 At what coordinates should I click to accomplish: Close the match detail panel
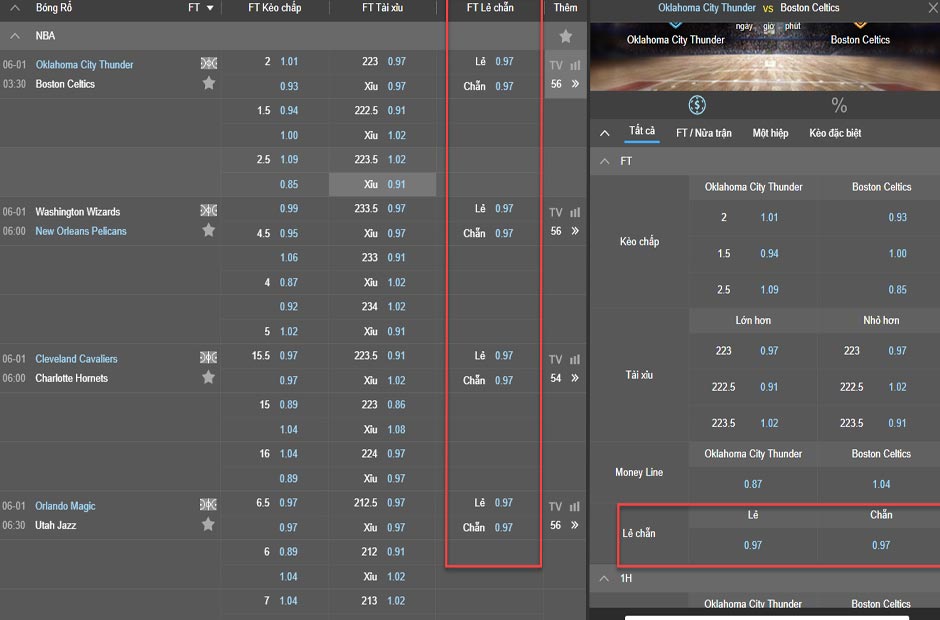click(933, 8)
